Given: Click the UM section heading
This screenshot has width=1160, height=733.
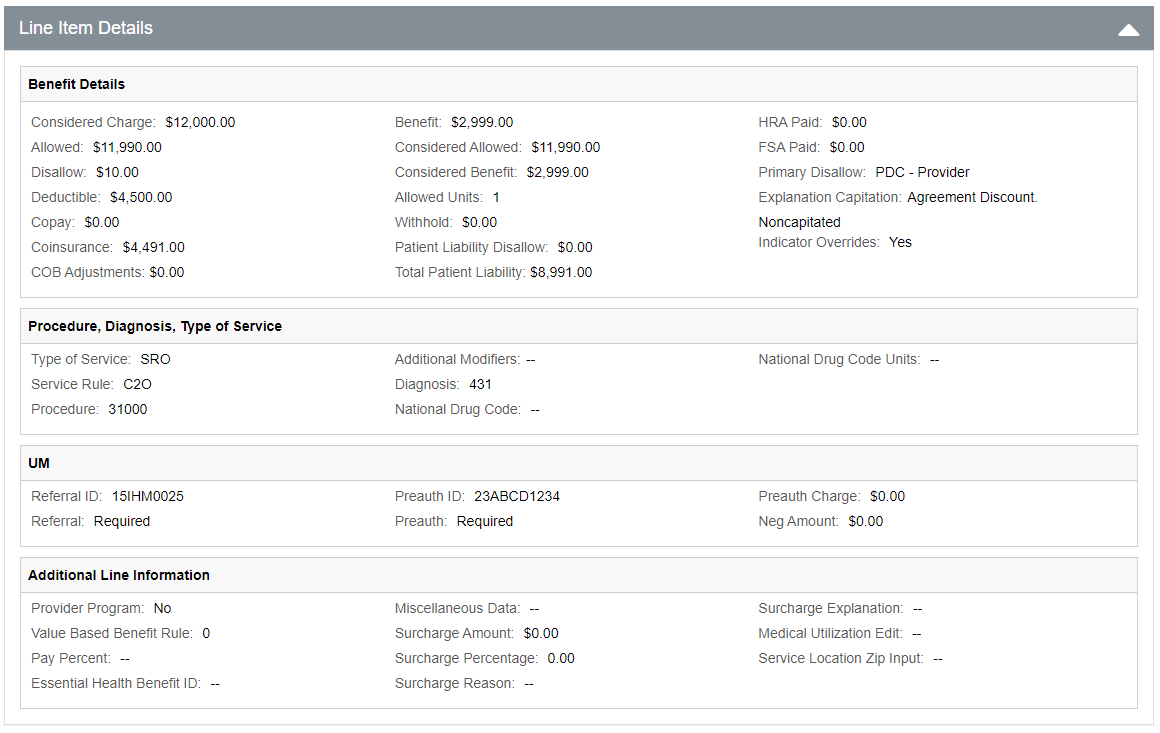Looking at the screenshot, I should 39,463.
